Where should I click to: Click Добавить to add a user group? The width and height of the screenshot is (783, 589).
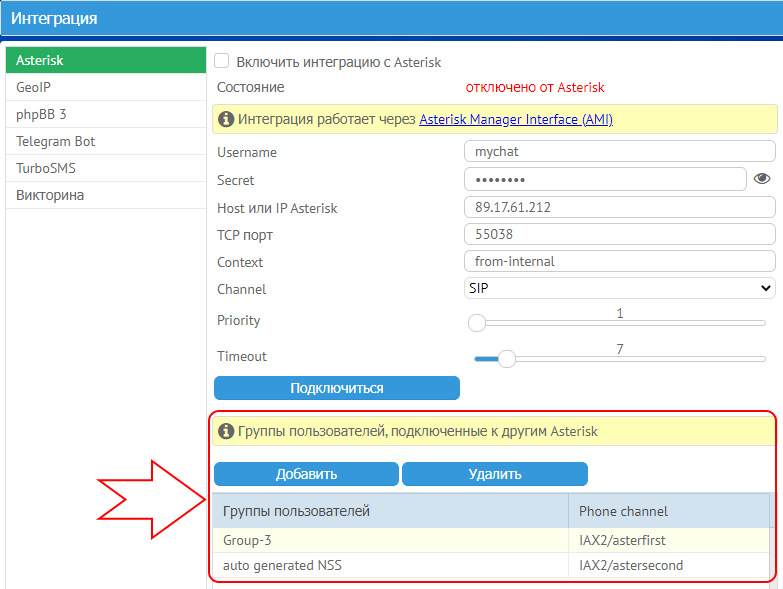pyautogui.click(x=306, y=474)
